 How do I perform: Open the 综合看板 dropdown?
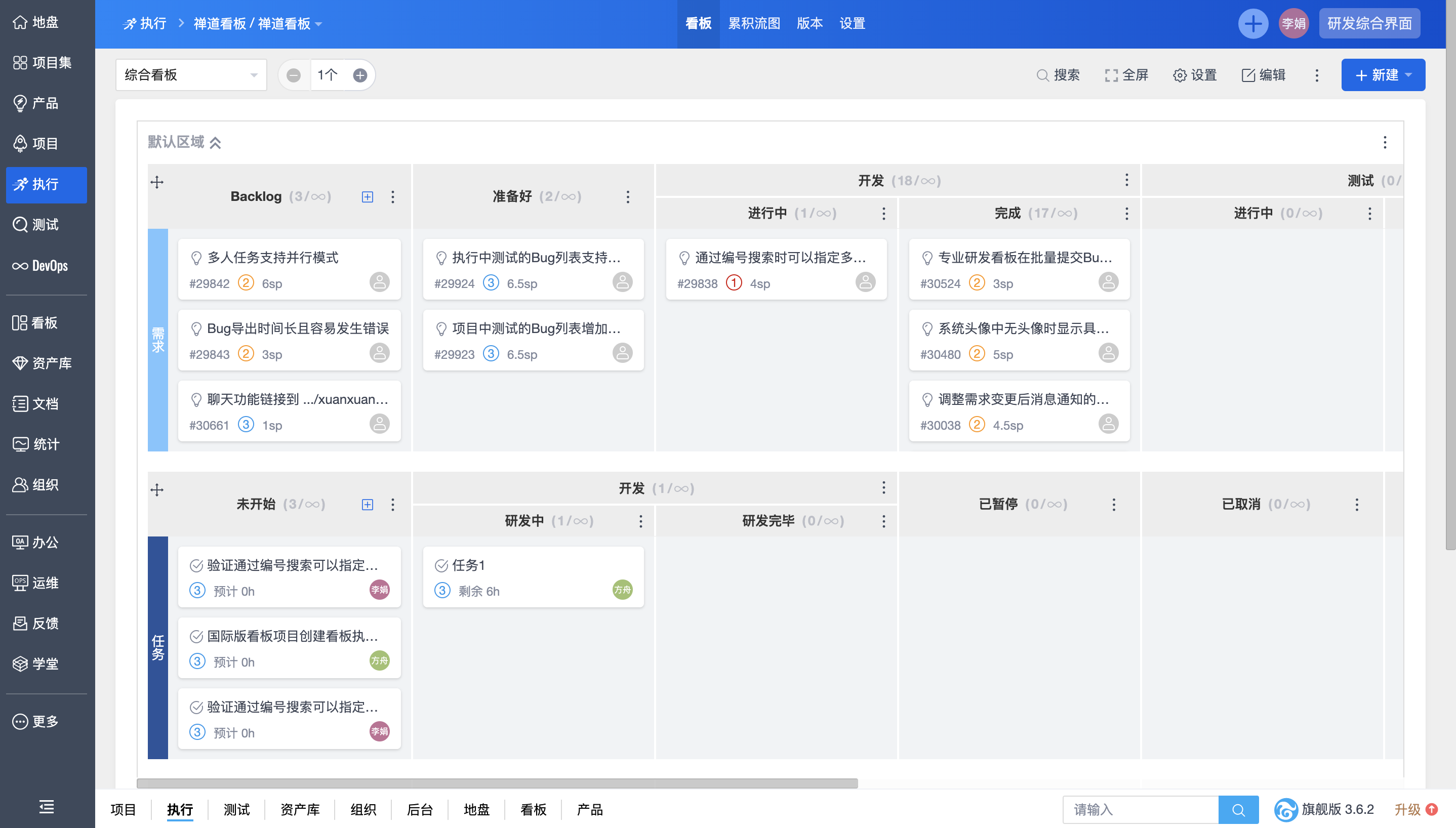click(191, 75)
